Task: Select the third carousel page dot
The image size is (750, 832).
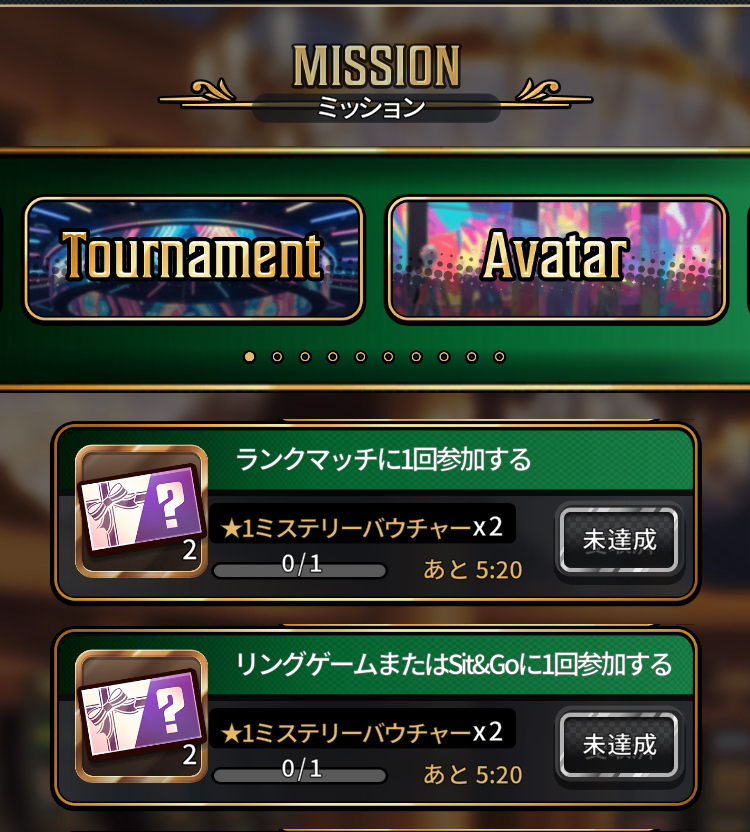Action: [x=305, y=357]
